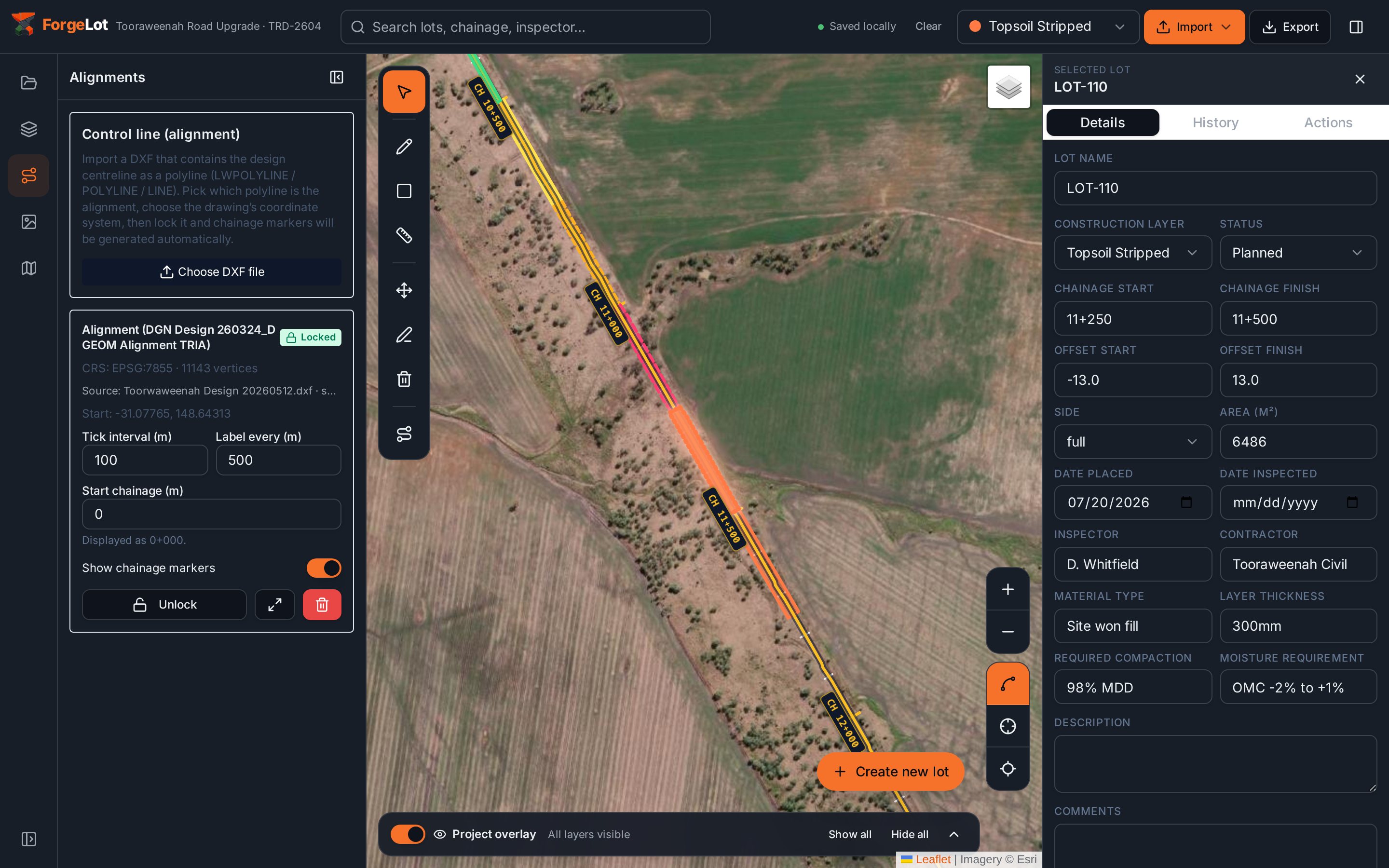The height and width of the screenshot is (868, 1389).
Task: Click the bottom target recenter button
Action: click(x=1008, y=769)
